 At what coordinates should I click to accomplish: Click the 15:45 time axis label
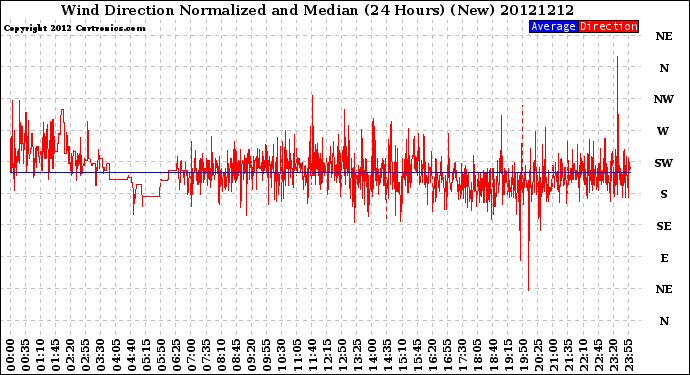point(418,355)
